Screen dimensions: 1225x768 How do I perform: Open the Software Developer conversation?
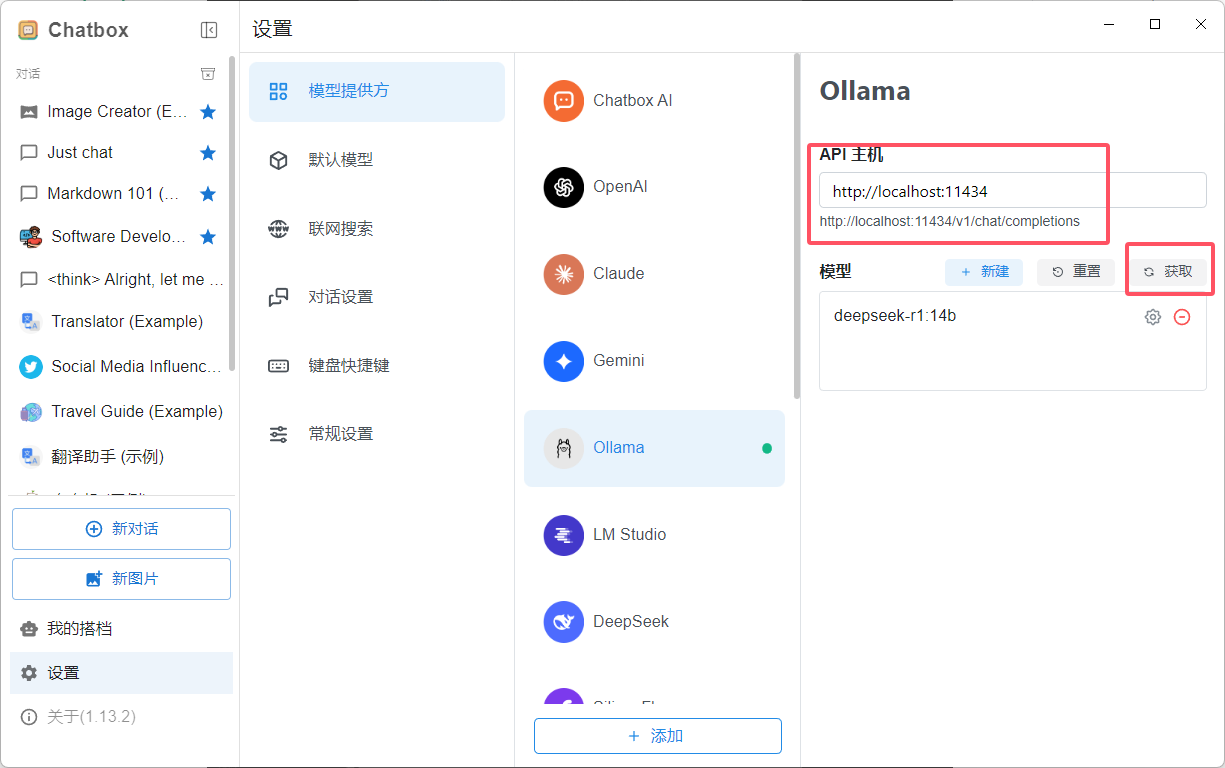(119, 237)
